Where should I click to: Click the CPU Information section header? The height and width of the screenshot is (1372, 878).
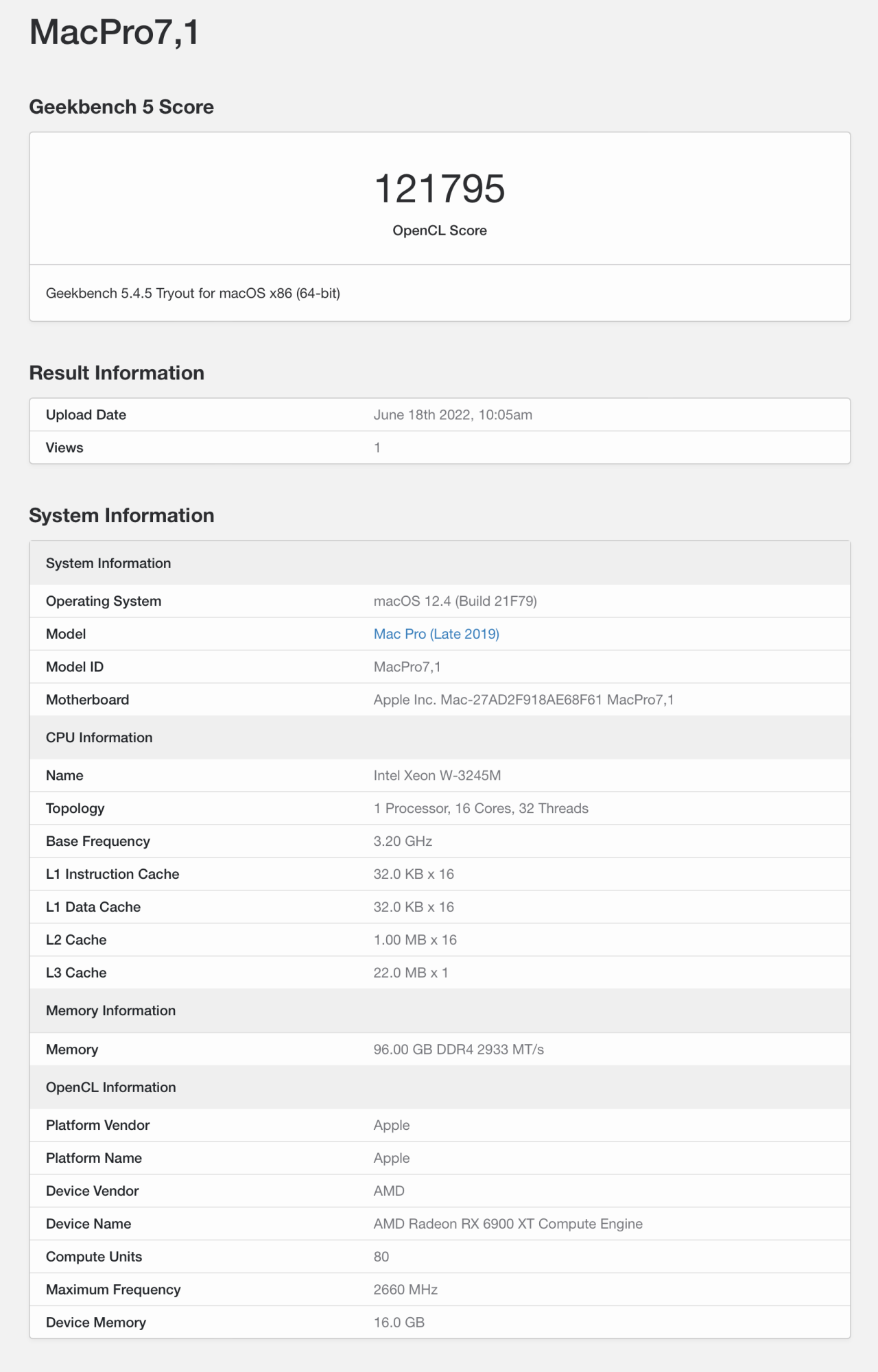[99, 737]
